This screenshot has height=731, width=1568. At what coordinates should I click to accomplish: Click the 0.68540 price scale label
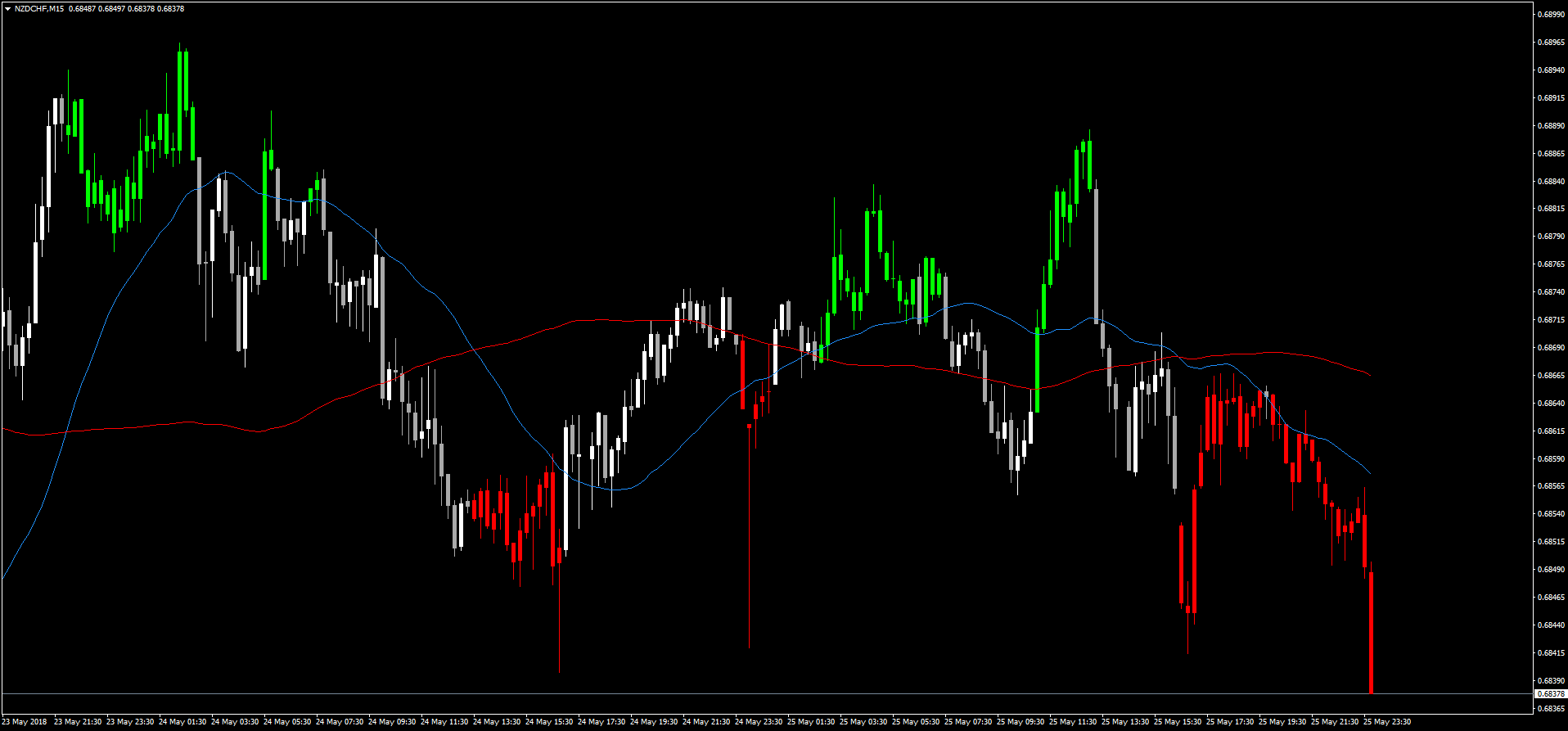coord(1551,514)
